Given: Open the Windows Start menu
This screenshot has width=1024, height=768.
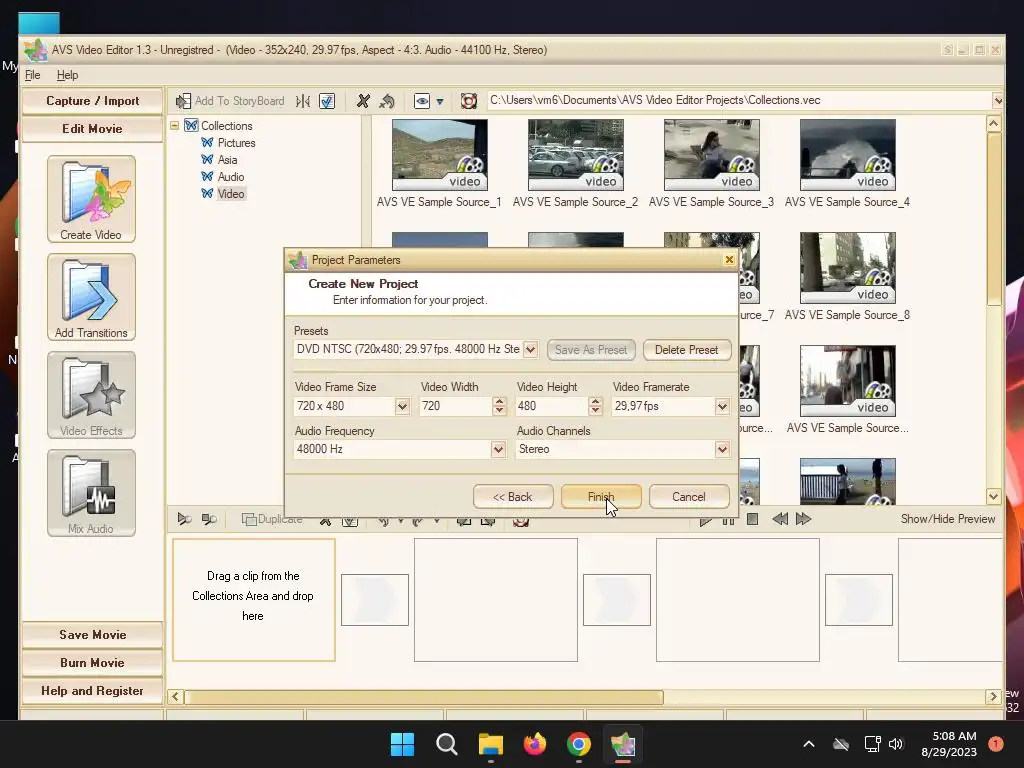Looking at the screenshot, I should (402, 744).
